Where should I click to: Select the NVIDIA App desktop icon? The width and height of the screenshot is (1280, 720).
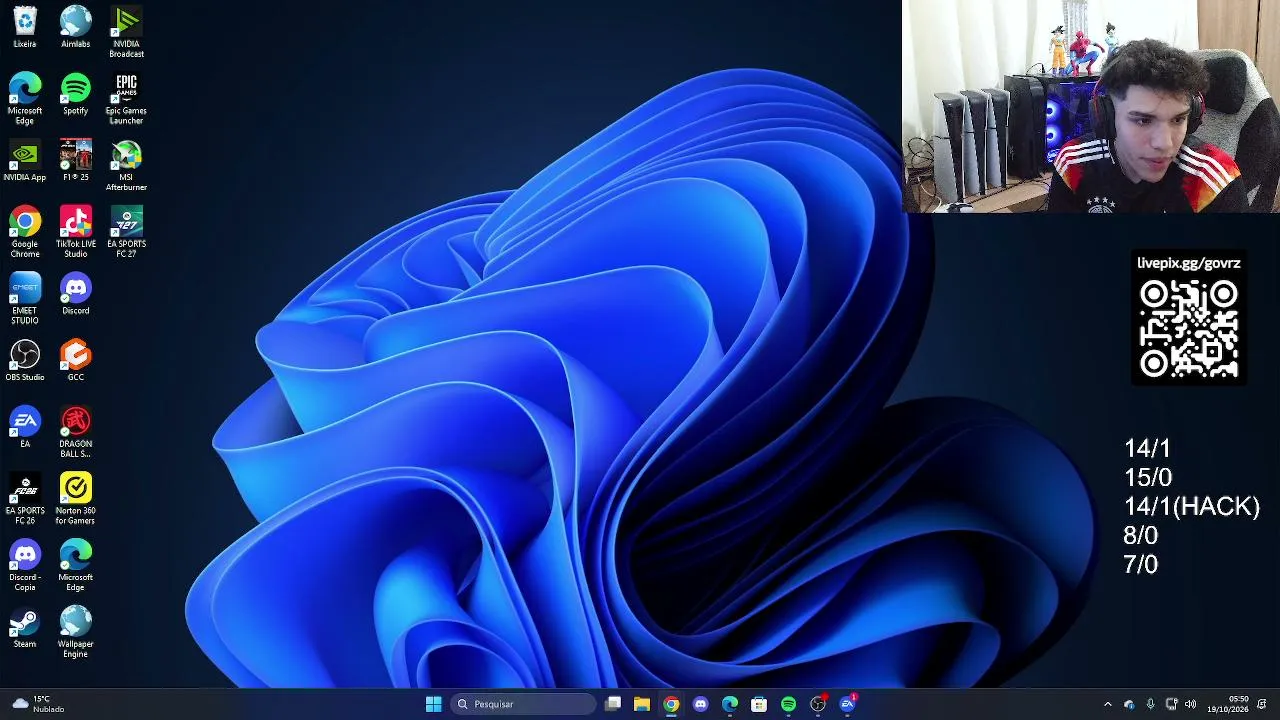[25, 161]
